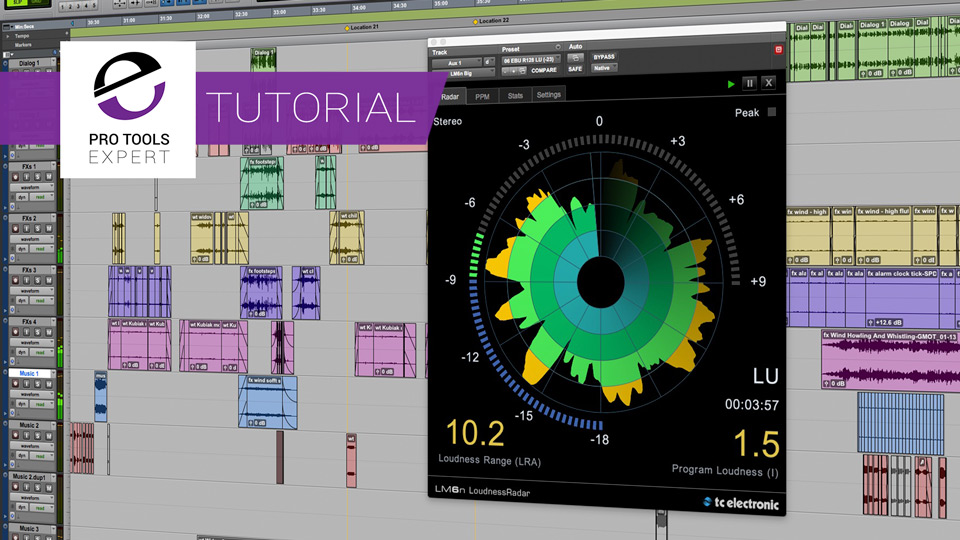Record-arm the FXs 1 track
The width and height of the screenshot is (960, 540).
pos(15,177)
